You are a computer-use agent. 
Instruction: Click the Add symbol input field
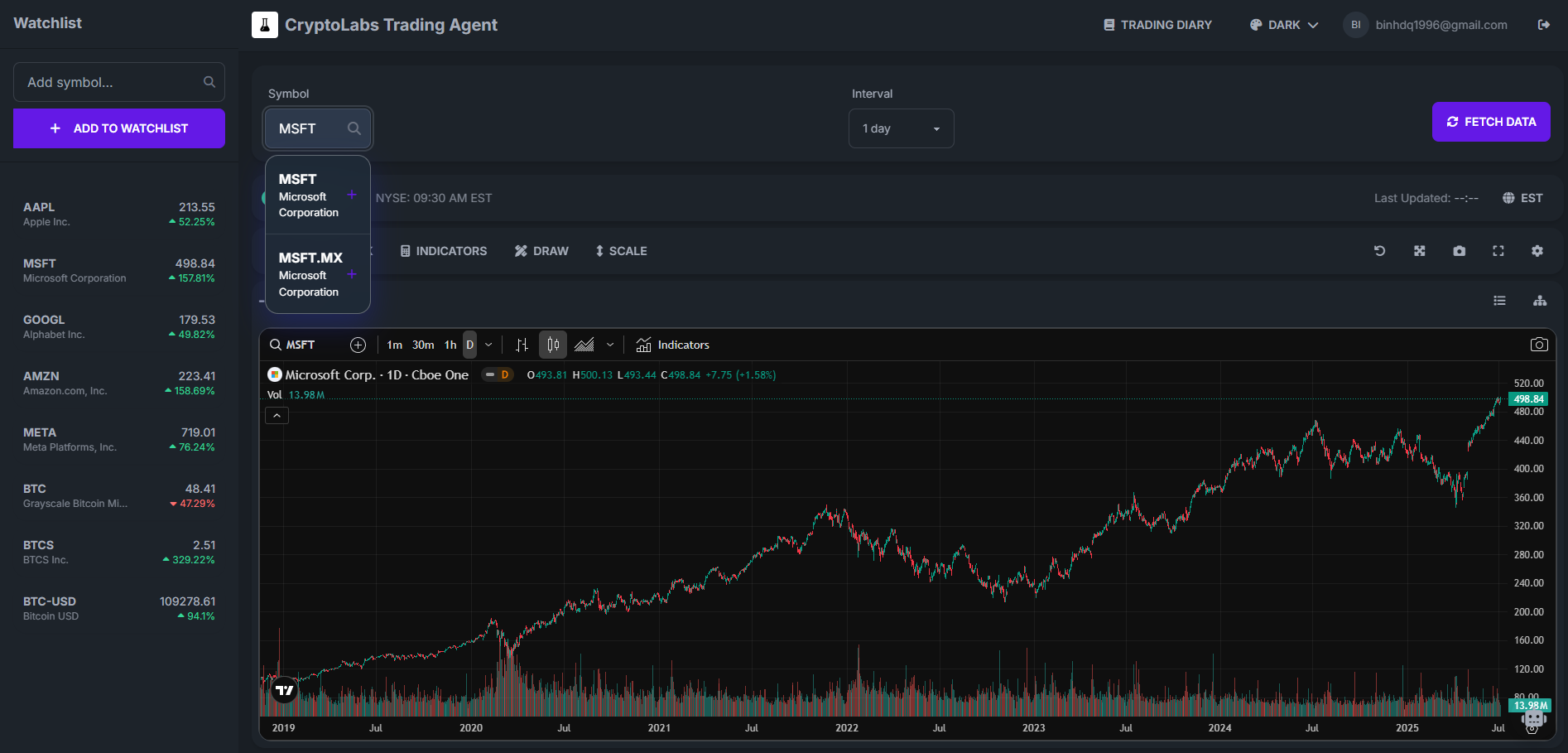119,82
